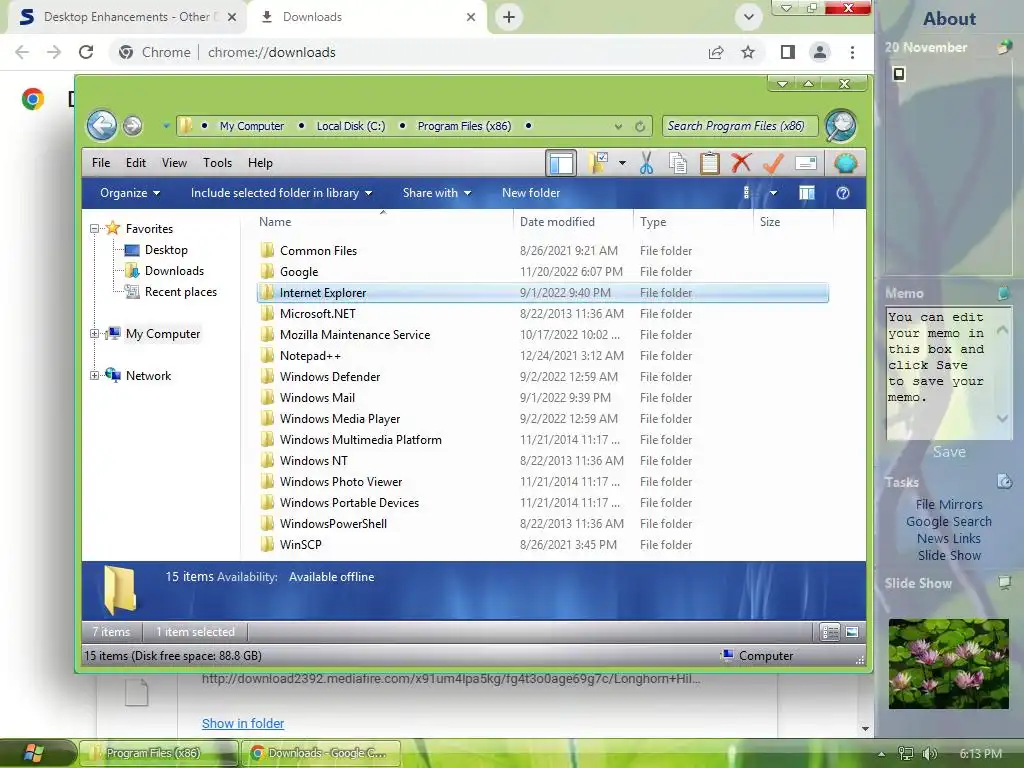Expand the Network tree node

tap(95, 376)
